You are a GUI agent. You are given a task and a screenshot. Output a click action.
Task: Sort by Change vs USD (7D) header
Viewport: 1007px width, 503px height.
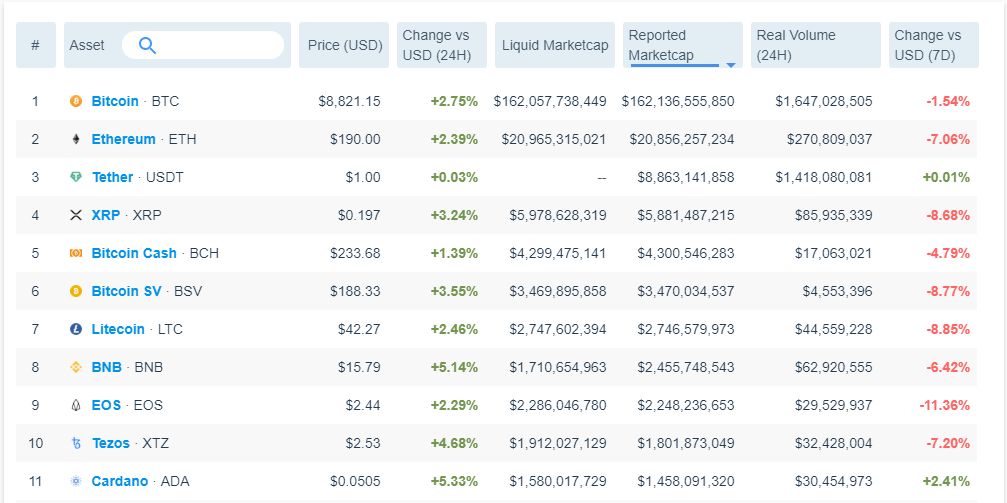pos(934,45)
